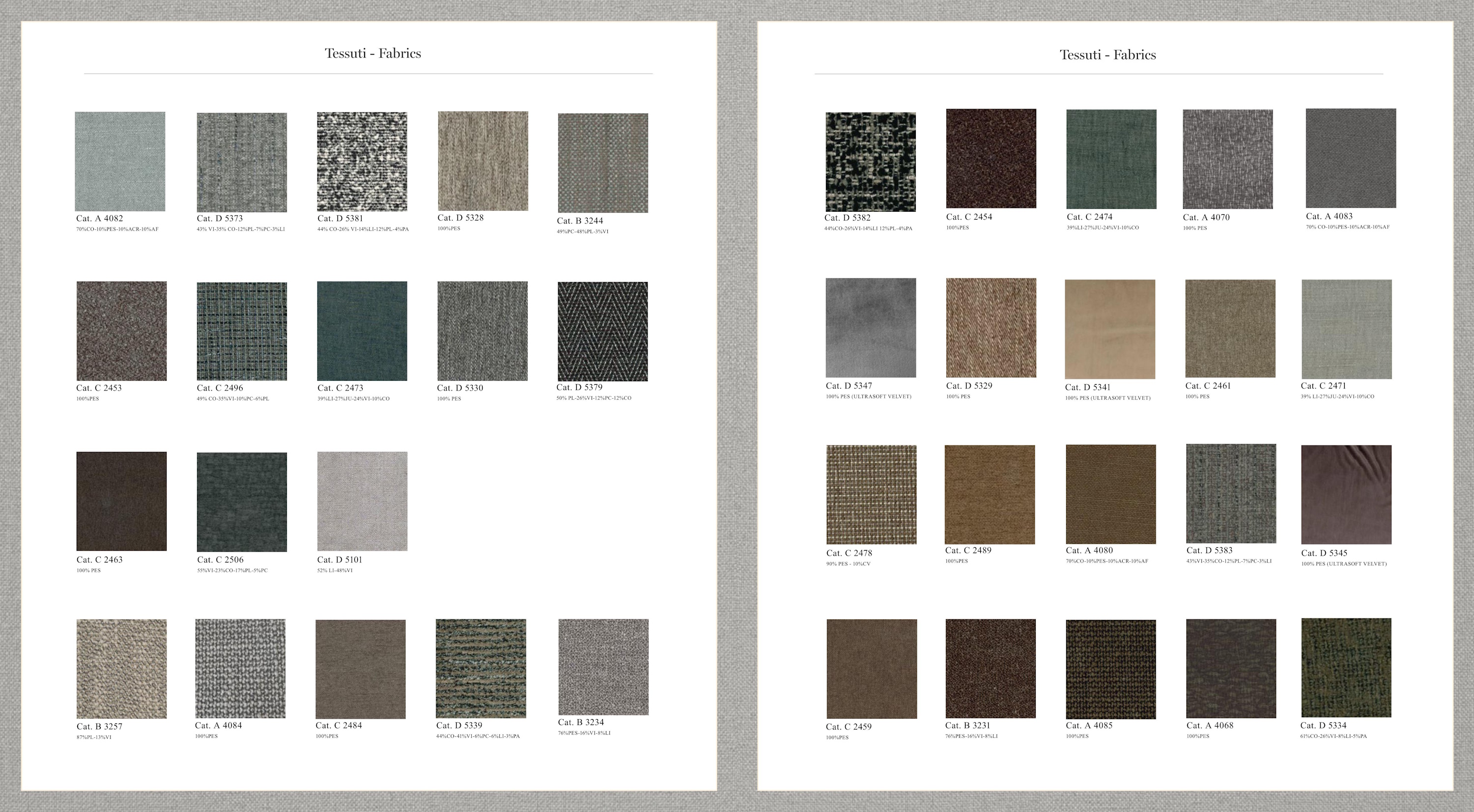Click the Cat. D 5341 tan velvet swatch
The image size is (1474, 812).
click(x=1109, y=329)
